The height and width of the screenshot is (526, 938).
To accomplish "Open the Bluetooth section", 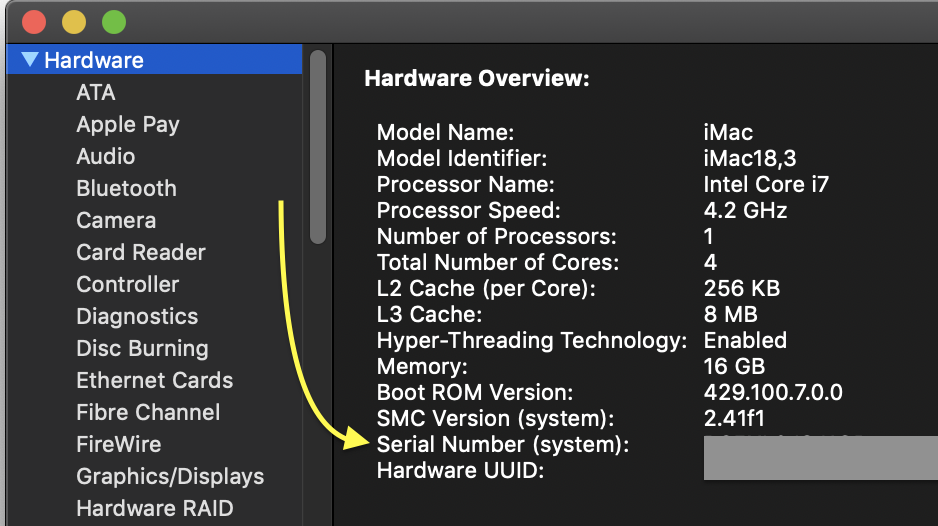I will 126,188.
